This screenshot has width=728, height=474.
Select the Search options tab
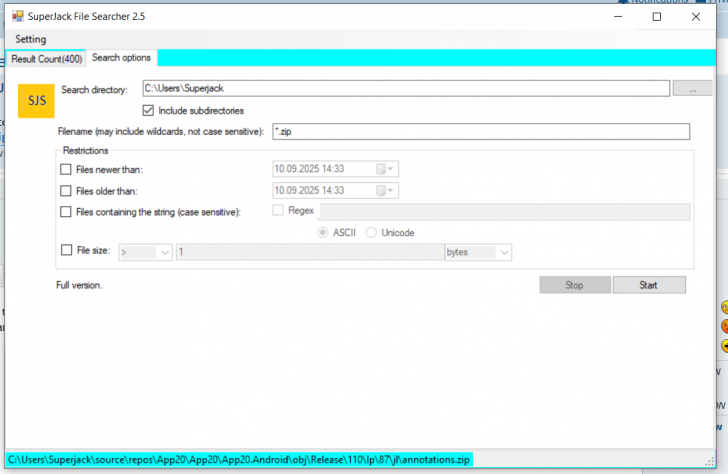(122, 58)
